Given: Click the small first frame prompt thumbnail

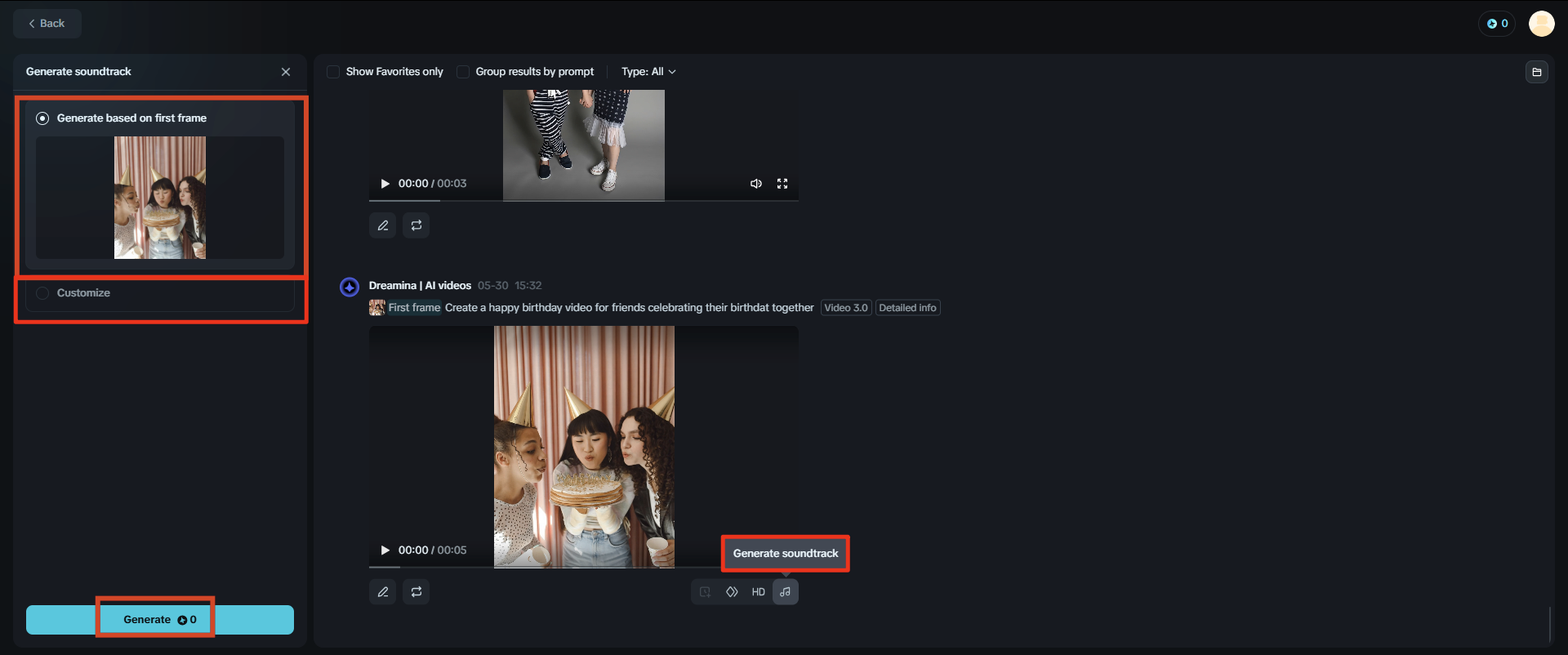Looking at the screenshot, I should coord(376,308).
